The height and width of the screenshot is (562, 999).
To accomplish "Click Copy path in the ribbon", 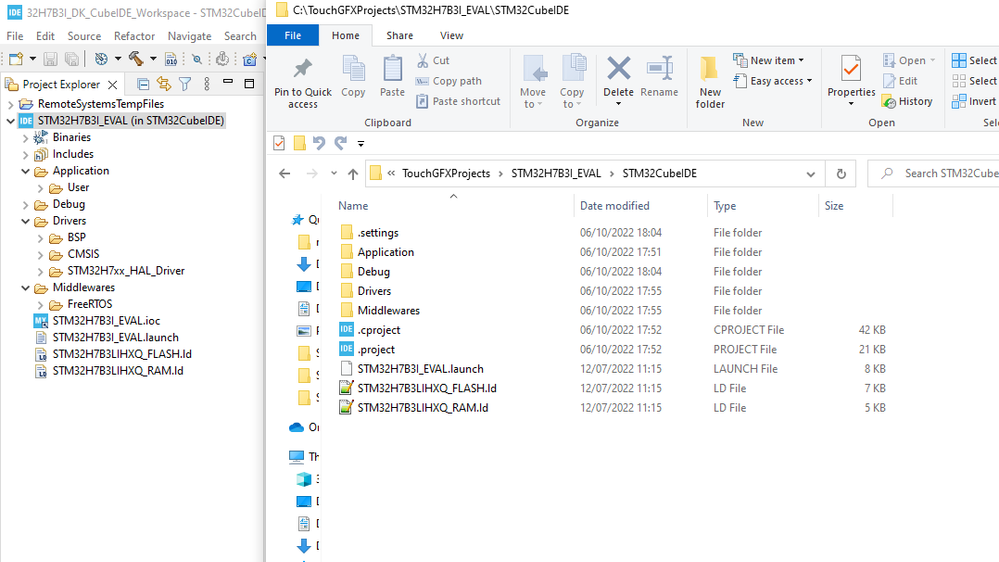I will tap(449, 81).
